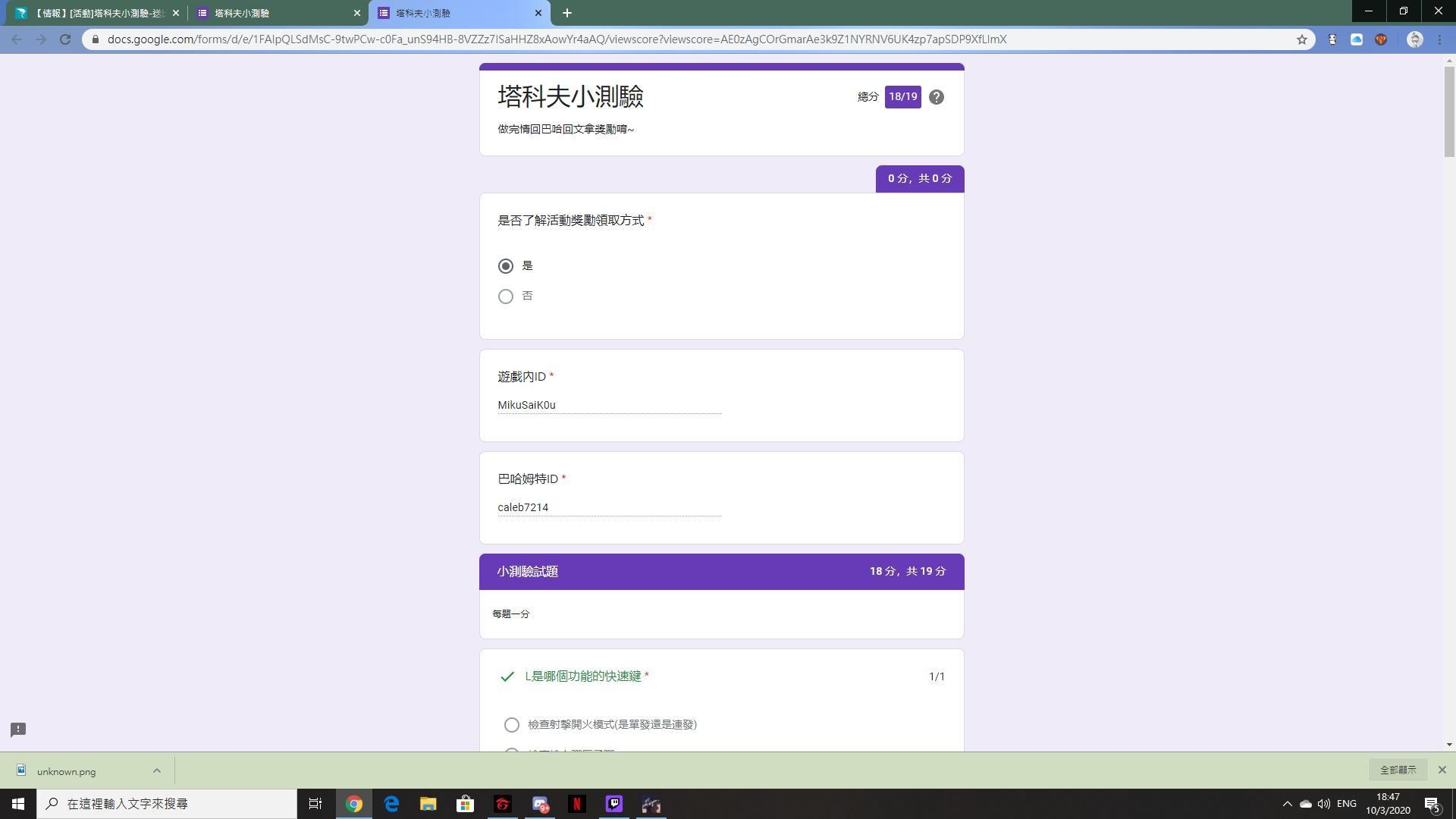Click the Brave-like orange extension icon

pyautogui.click(x=1381, y=39)
